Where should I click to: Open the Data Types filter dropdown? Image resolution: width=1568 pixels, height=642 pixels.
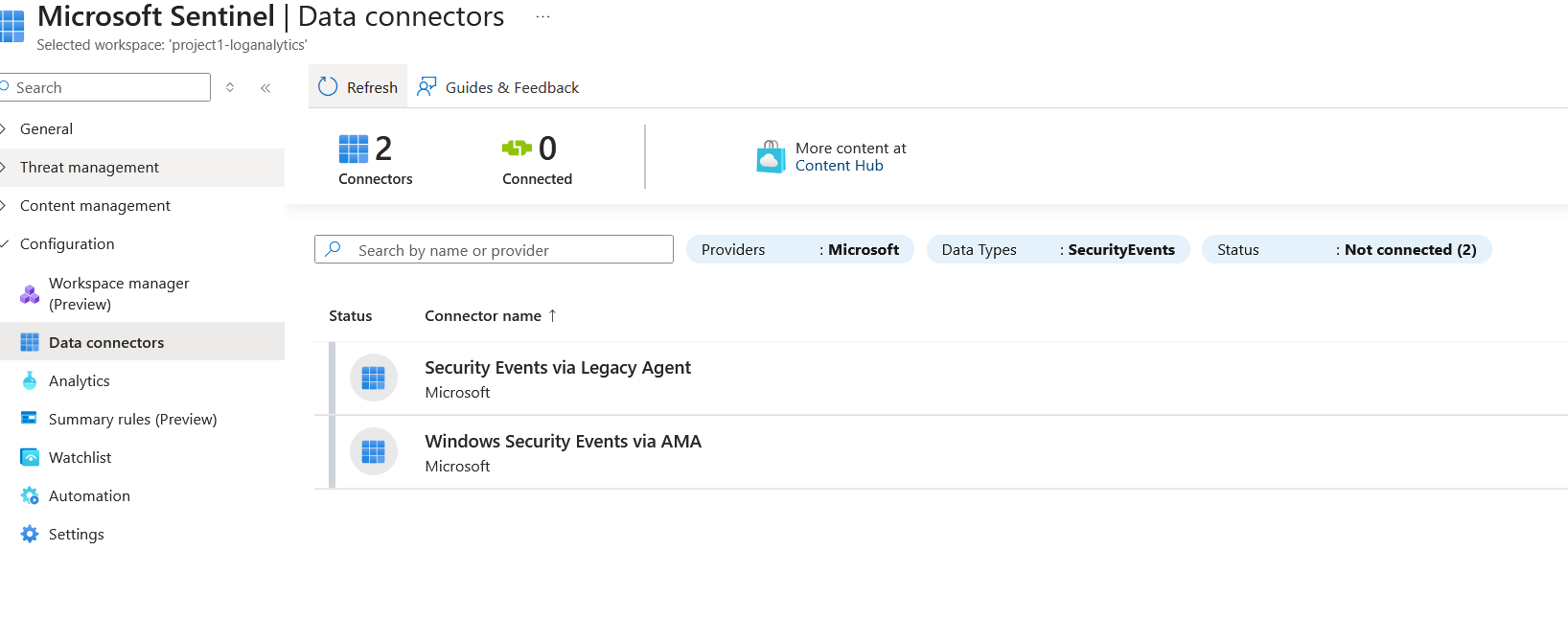pyautogui.click(x=1058, y=249)
